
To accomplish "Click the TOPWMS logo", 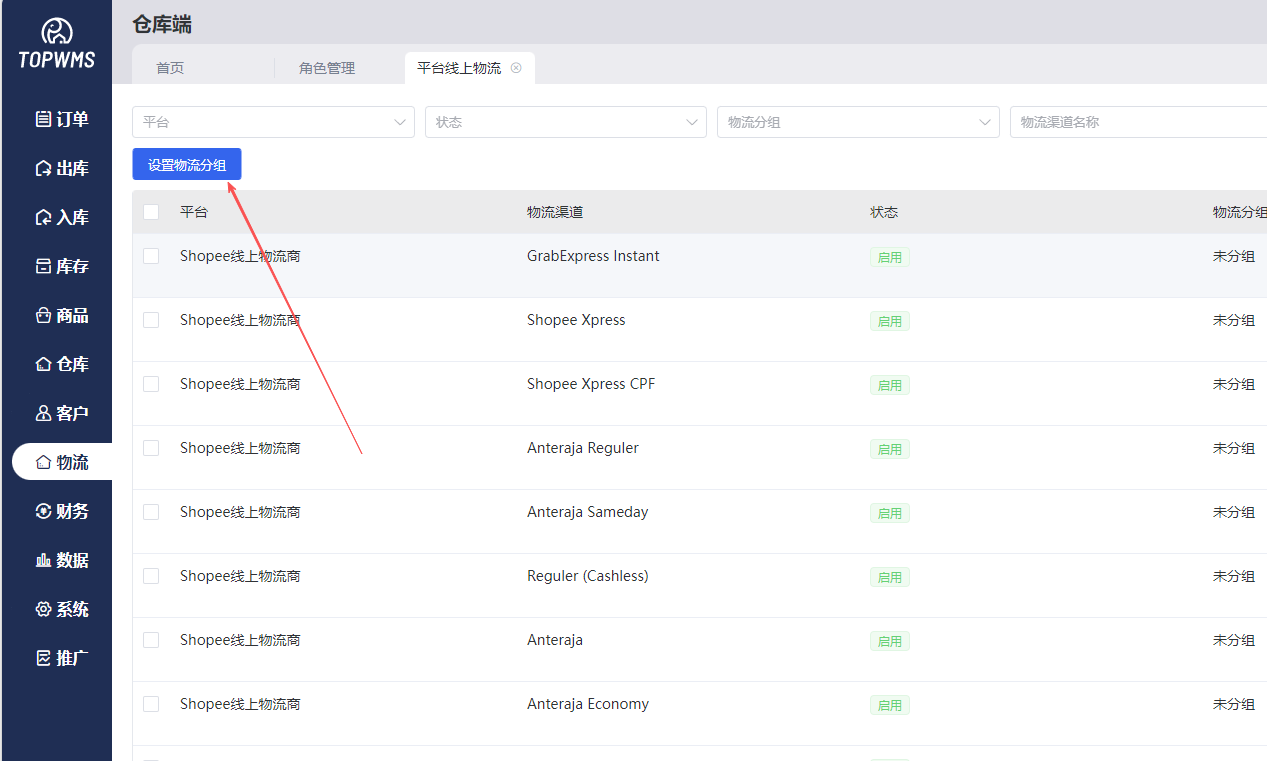I will click(56, 44).
